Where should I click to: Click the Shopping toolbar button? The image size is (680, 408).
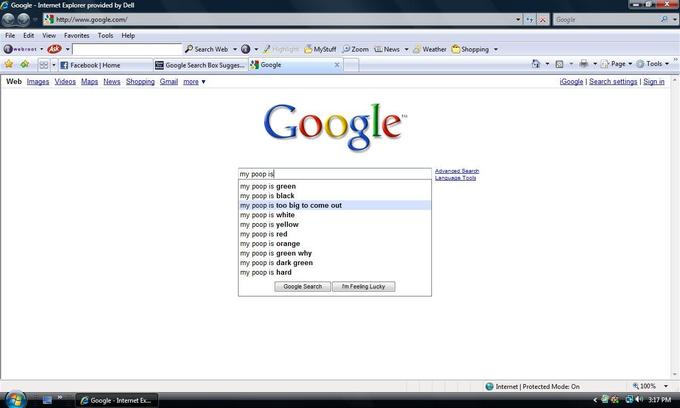[x=470, y=49]
